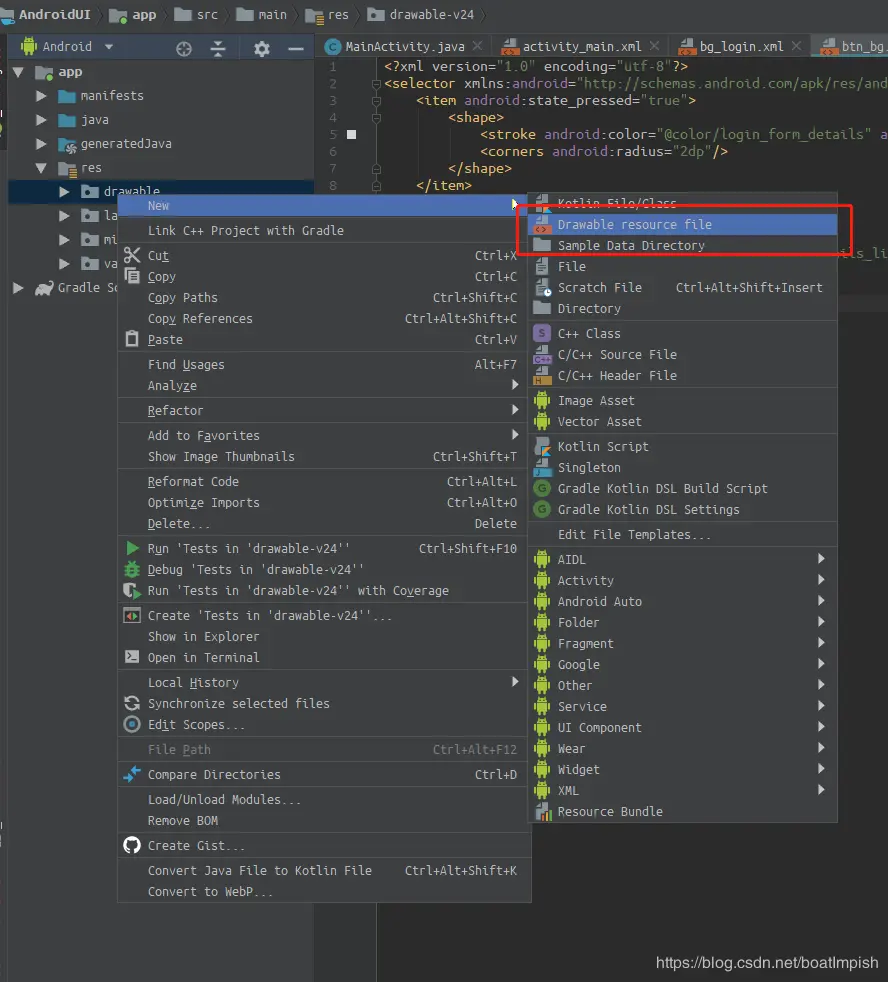Close the MainActivity.java tab
This screenshot has width=888, height=982.
coord(477,46)
